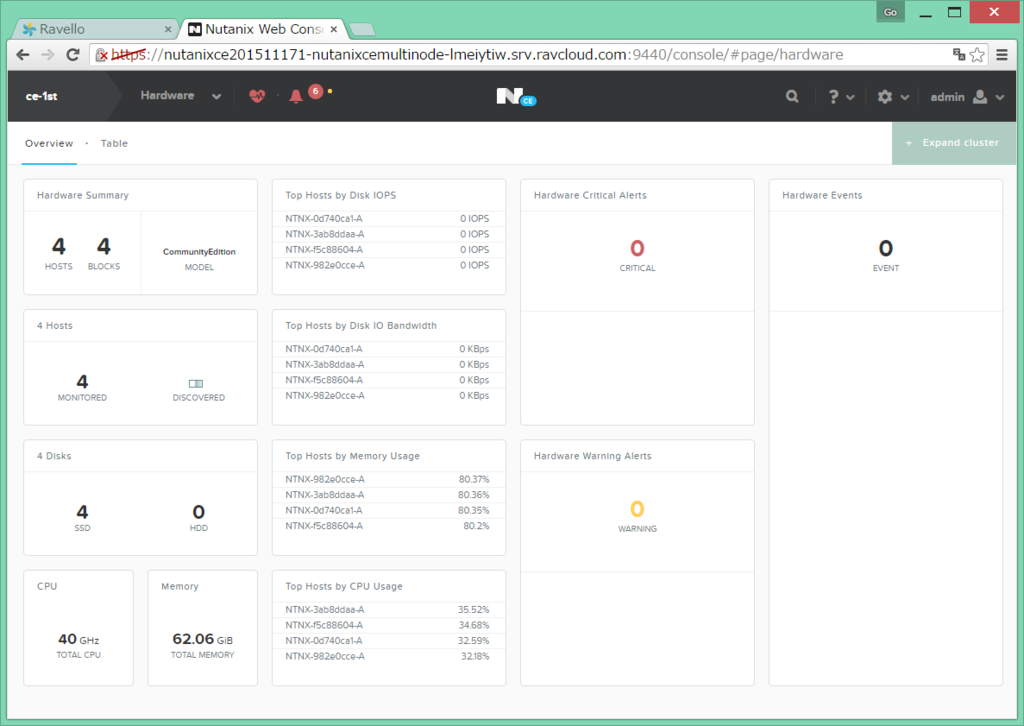Click the address bar URL
The width and height of the screenshot is (1024, 726).
coord(477,55)
